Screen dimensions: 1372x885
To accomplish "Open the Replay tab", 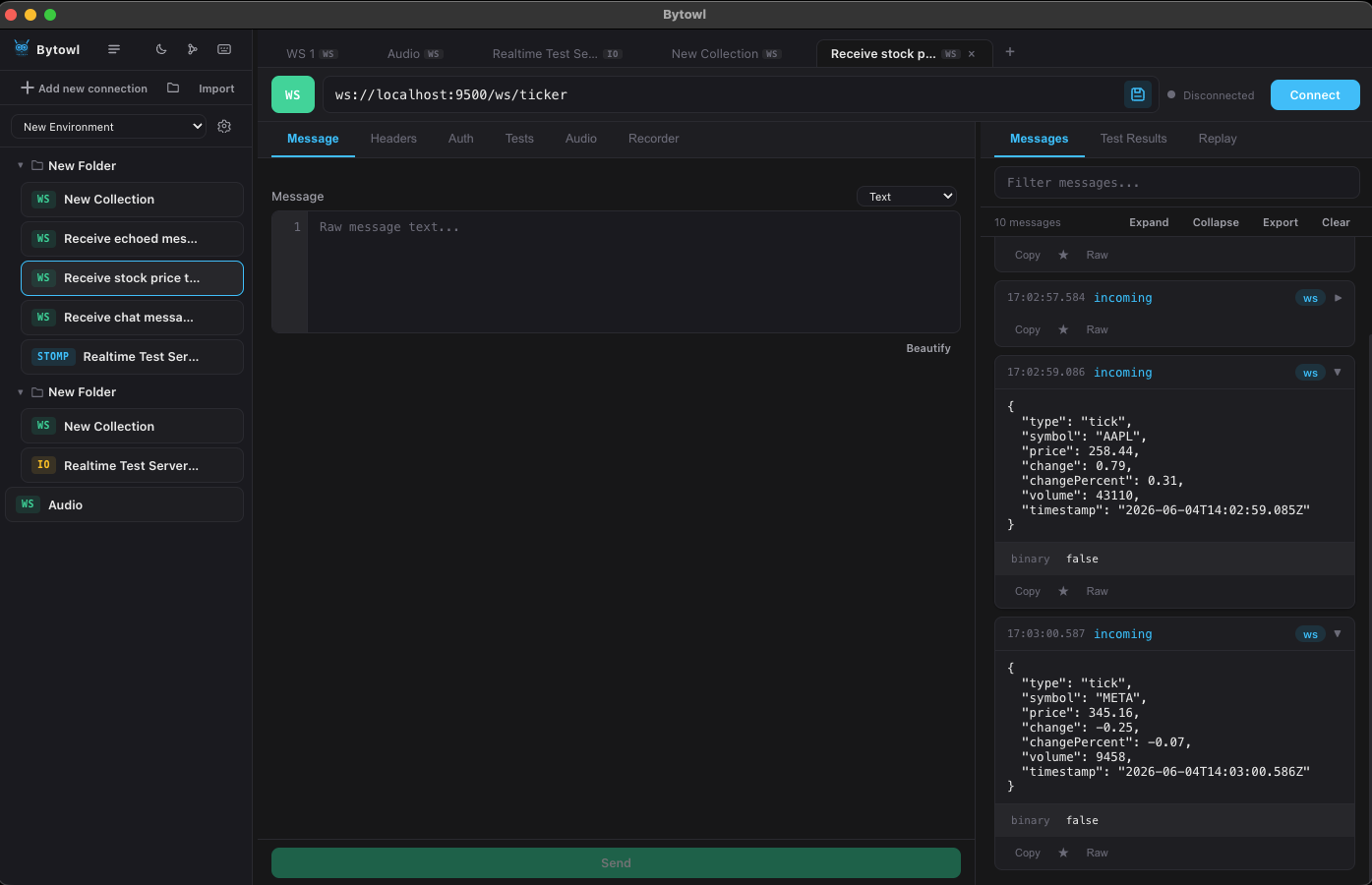I will pos(1218,139).
